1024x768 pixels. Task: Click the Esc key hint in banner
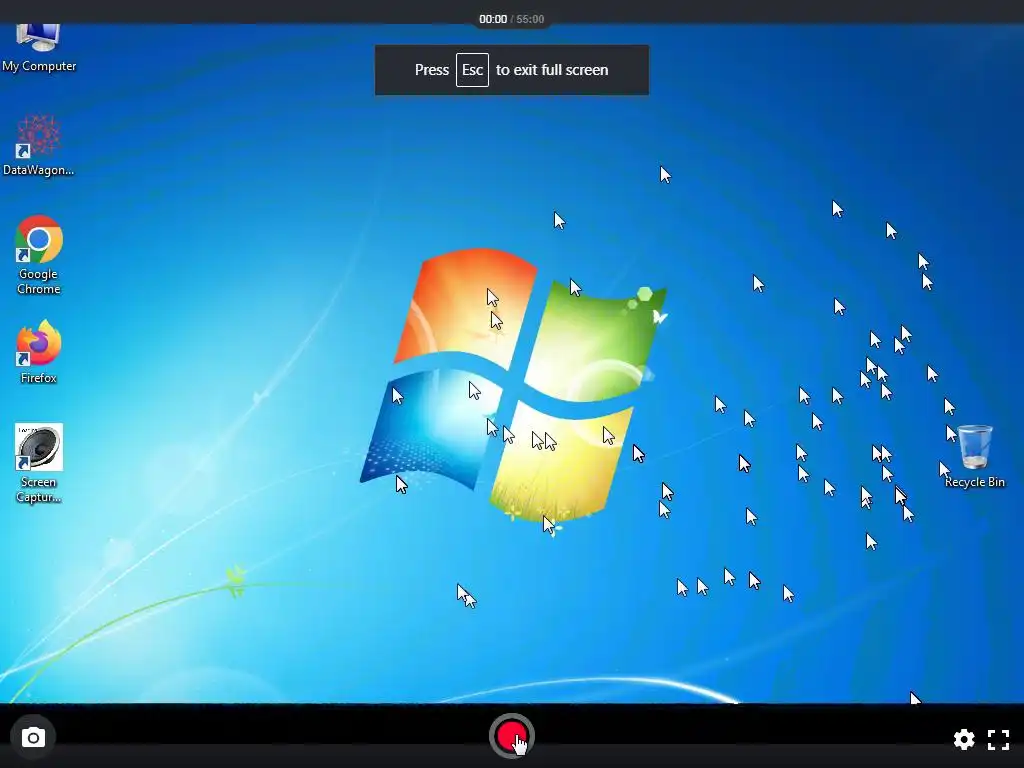pyautogui.click(x=472, y=70)
